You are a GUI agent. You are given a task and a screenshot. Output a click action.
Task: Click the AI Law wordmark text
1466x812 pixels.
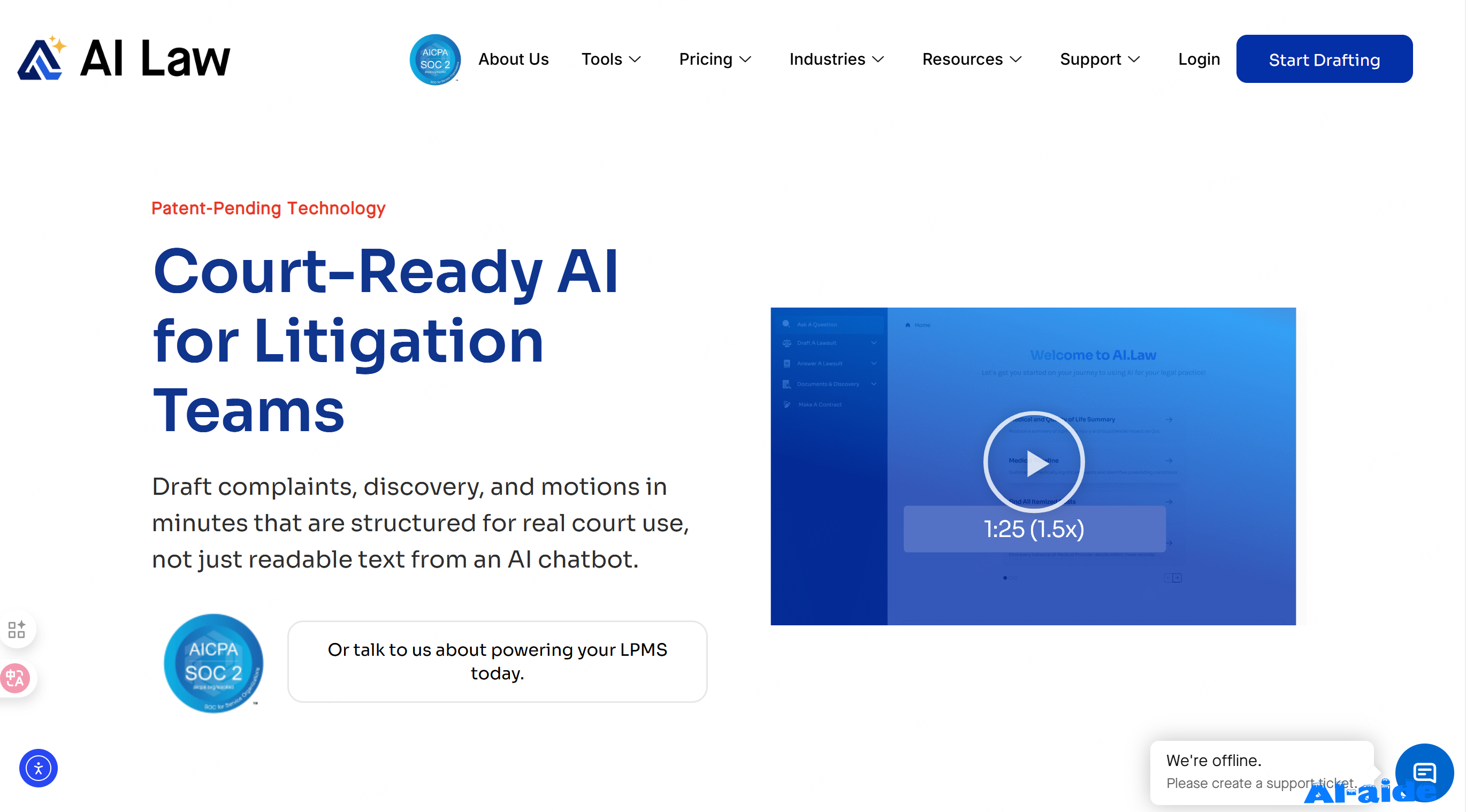(x=155, y=59)
